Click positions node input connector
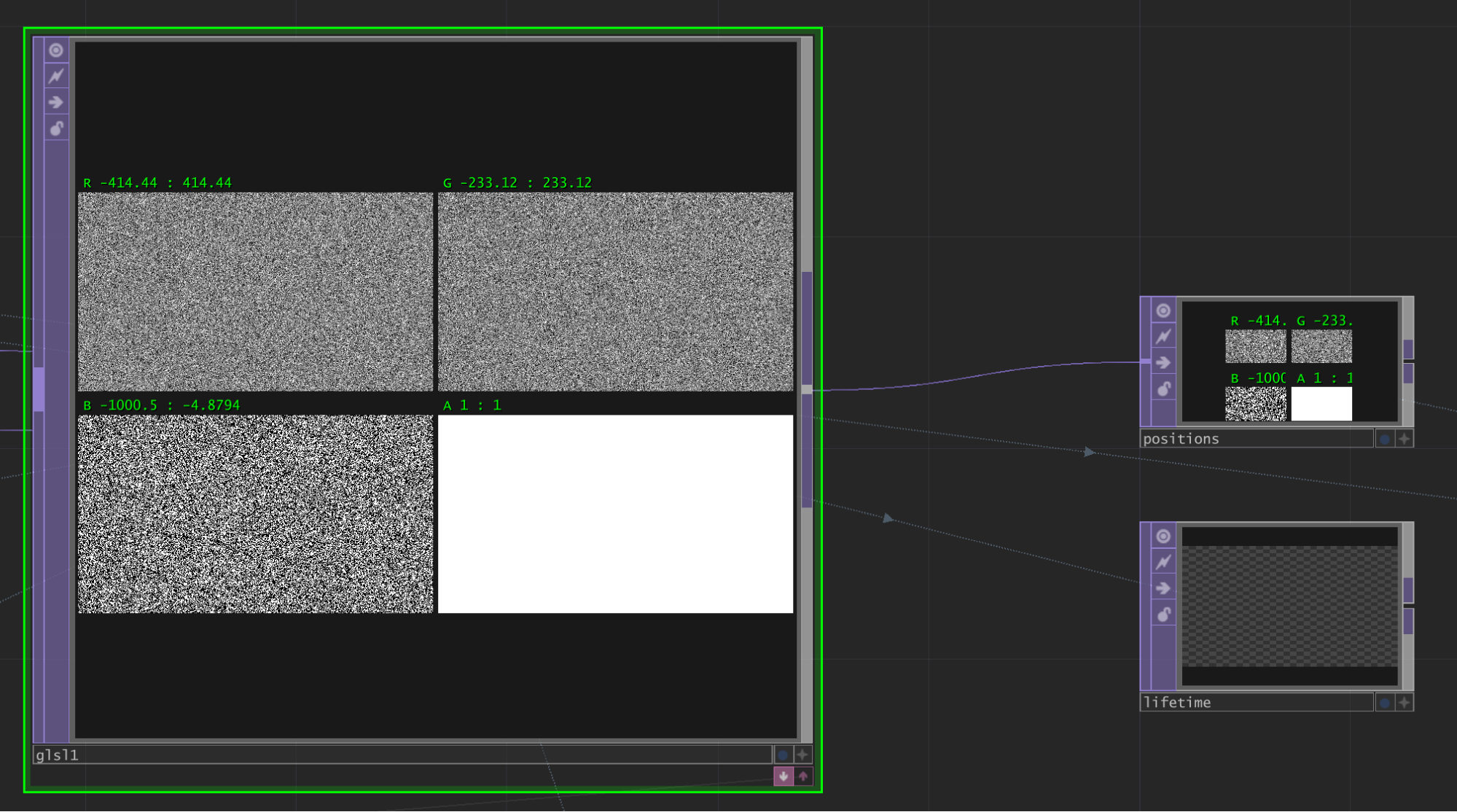The width and height of the screenshot is (1457, 812). point(1146,362)
